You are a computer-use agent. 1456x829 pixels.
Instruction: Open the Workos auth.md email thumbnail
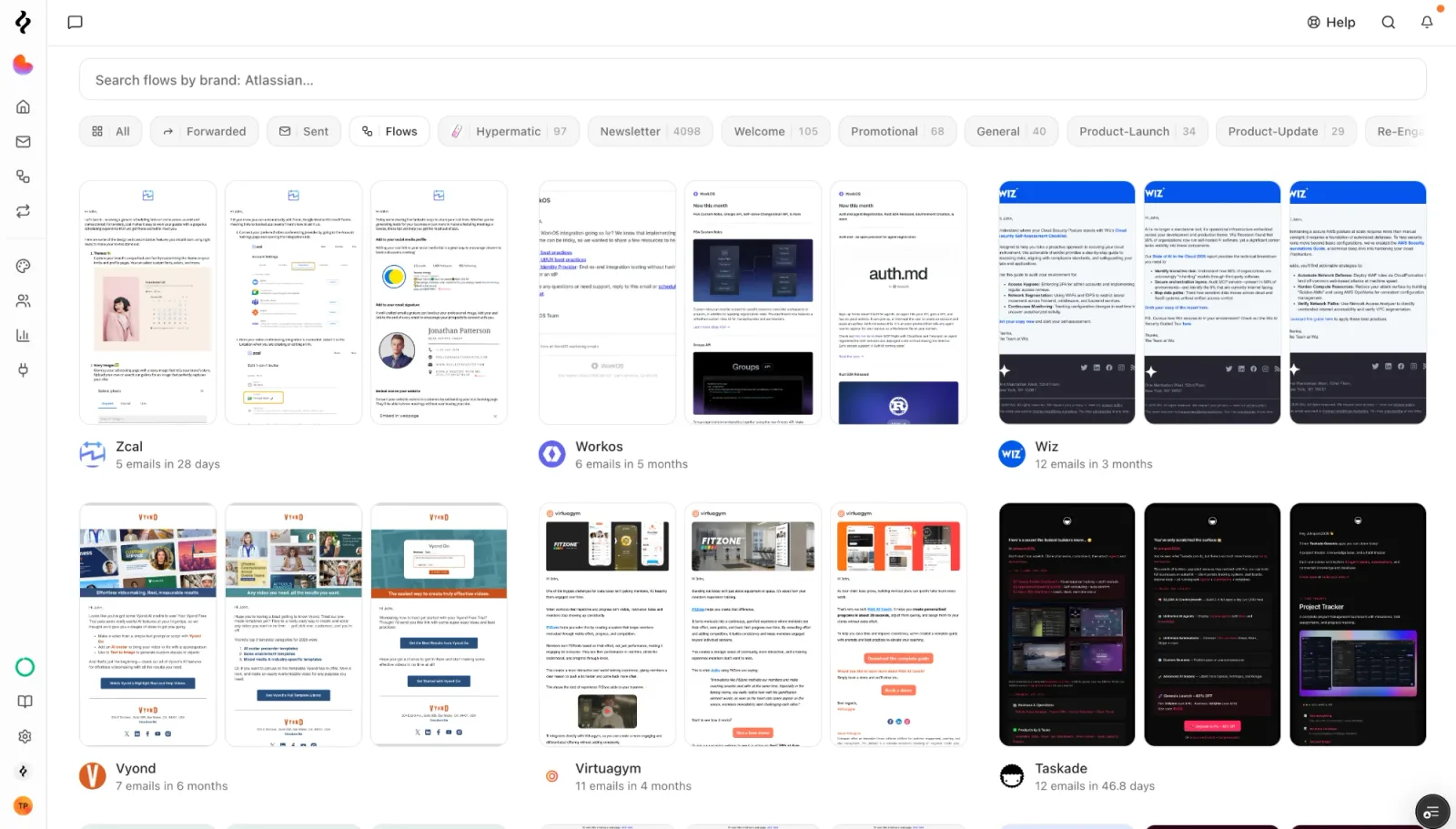(x=898, y=302)
